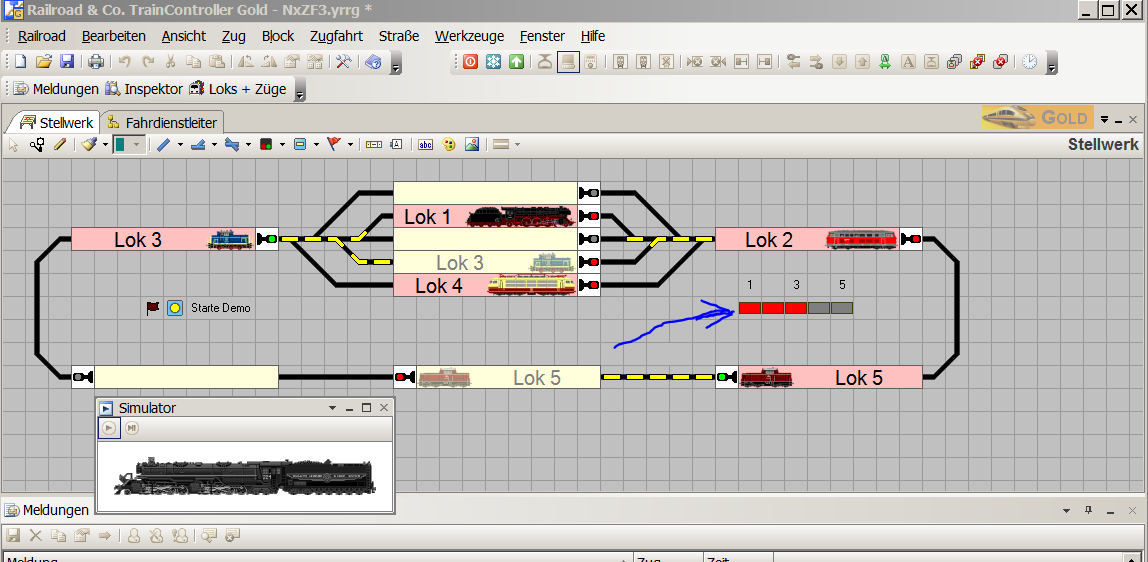Click the Loks + Züge button
Image resolution: width=1148 pixels, height=562 pixels.
point(238,89)
